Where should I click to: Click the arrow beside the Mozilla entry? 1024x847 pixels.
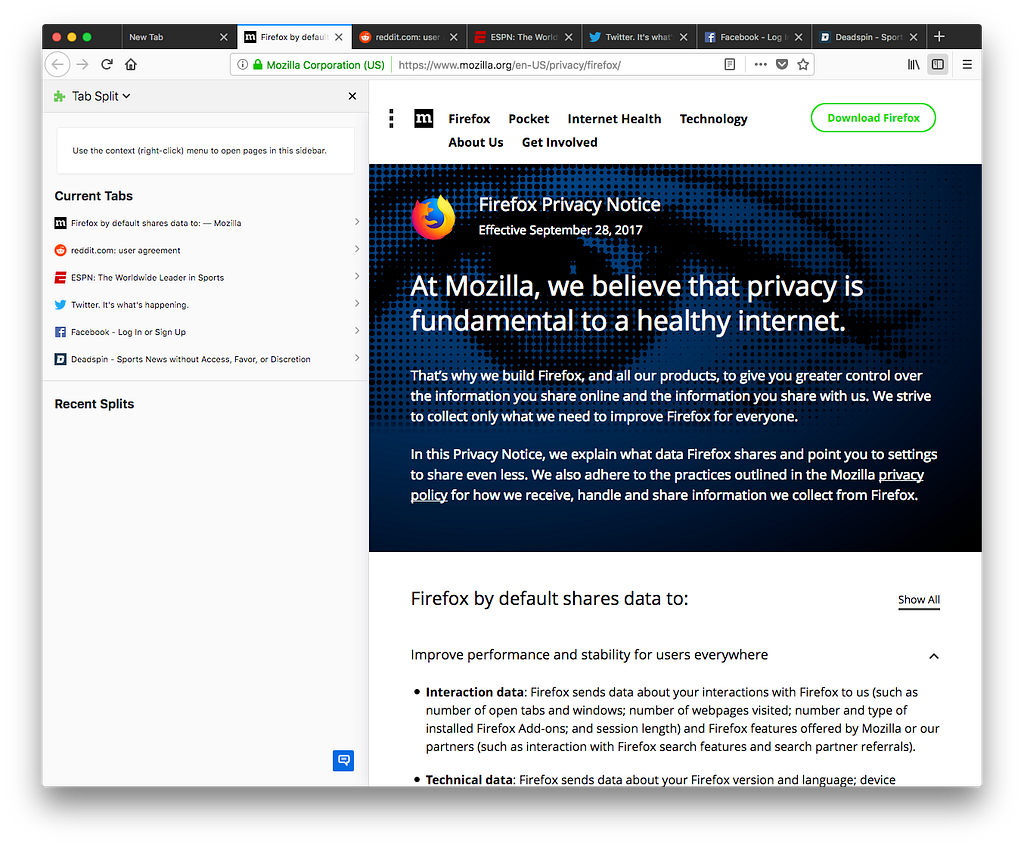point(357,222)
